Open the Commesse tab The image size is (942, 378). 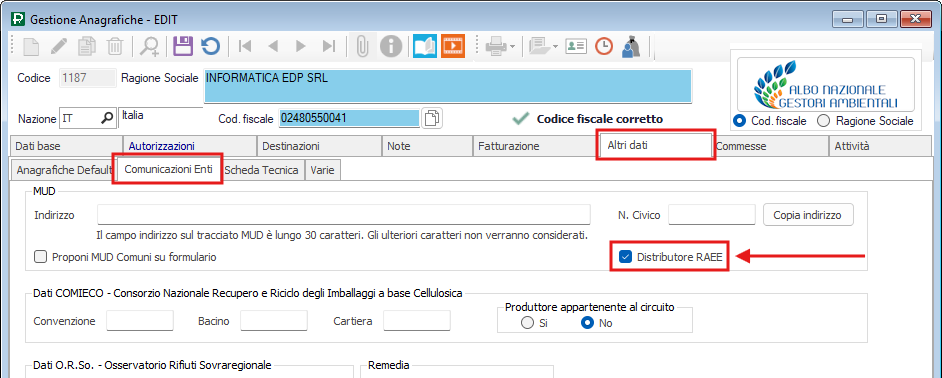[x=771, y=146]
